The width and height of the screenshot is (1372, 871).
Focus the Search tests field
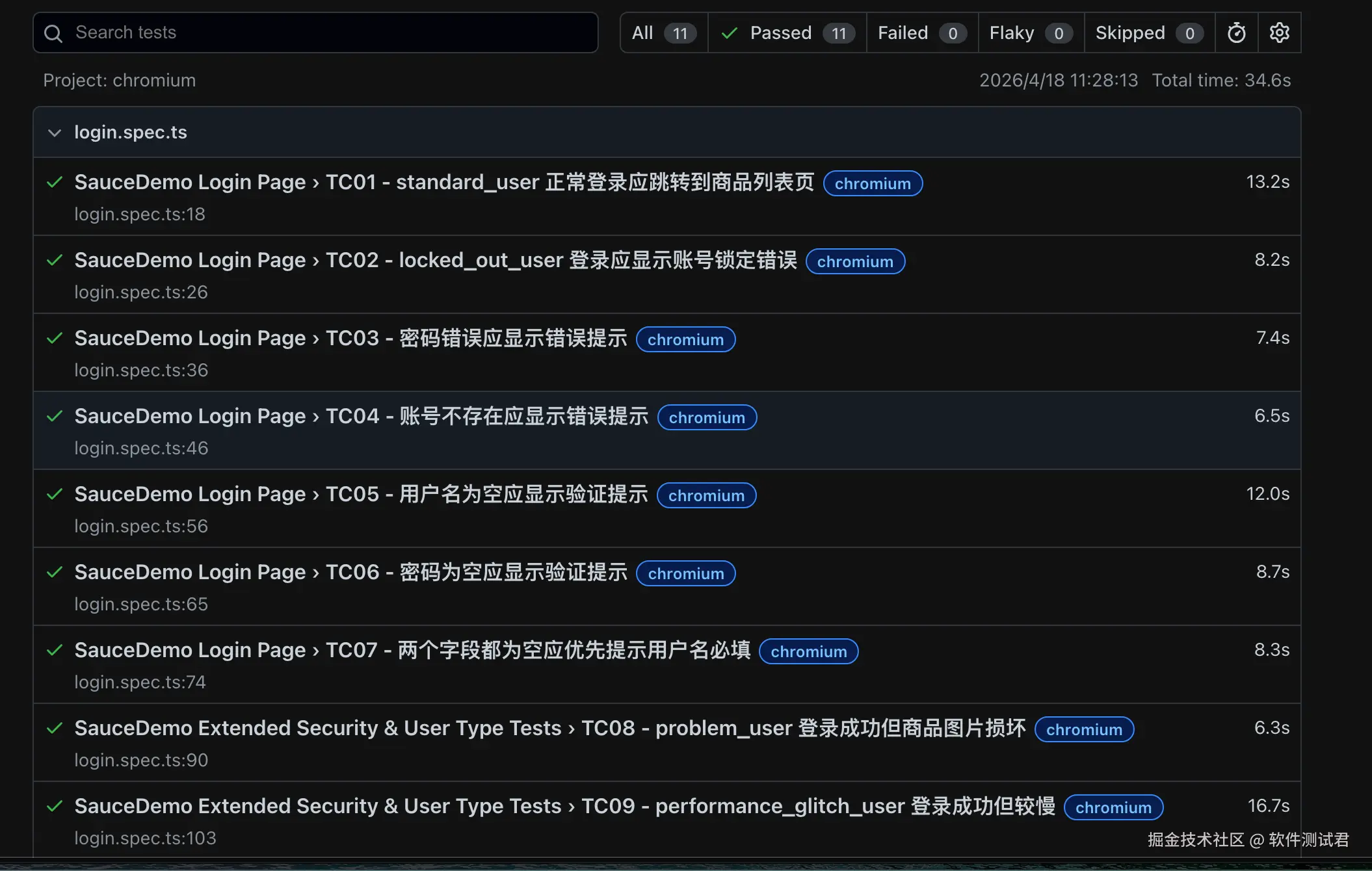click(325, 32)
